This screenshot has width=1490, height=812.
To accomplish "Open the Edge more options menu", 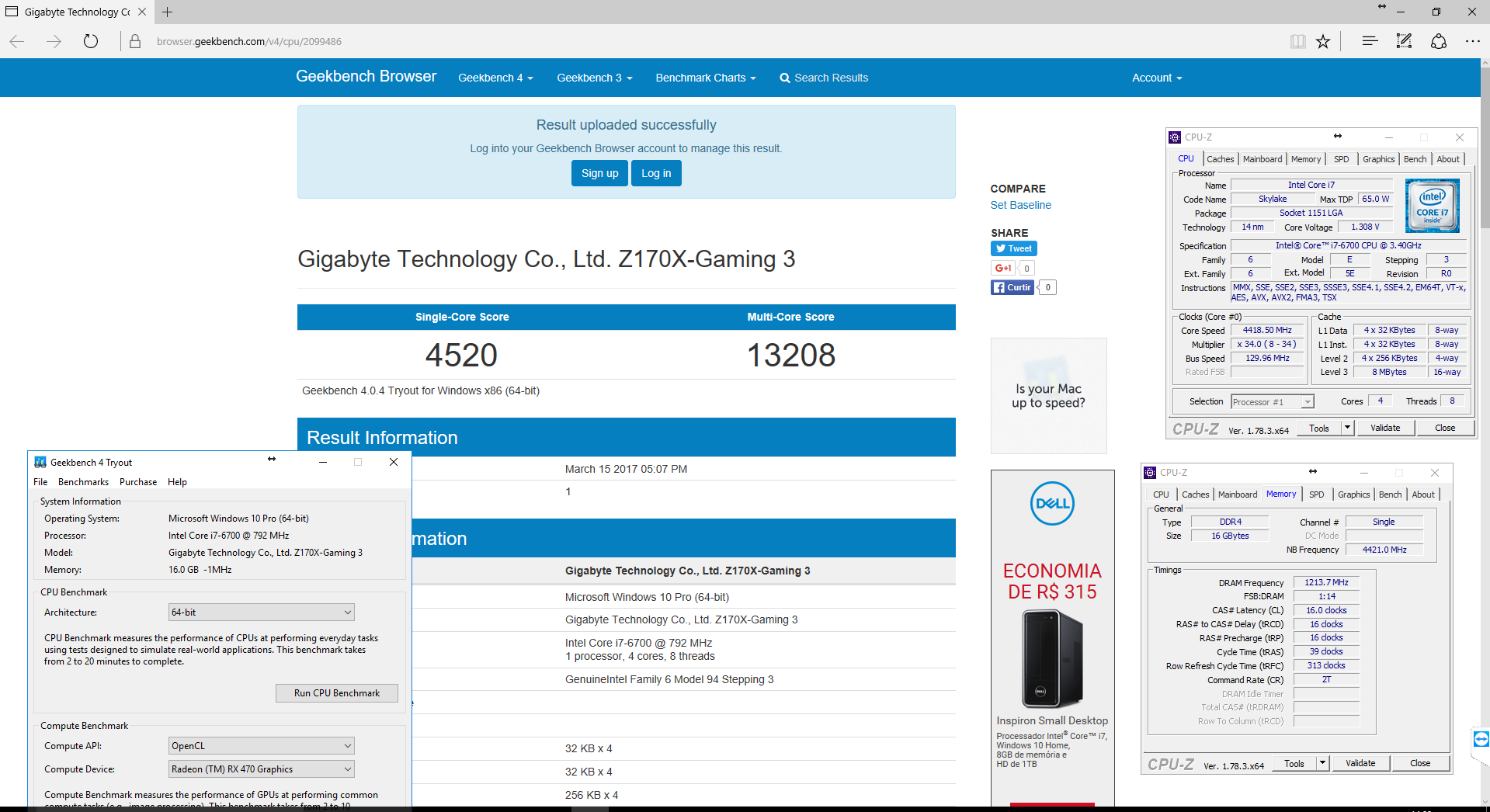I will click(1473, 41).
